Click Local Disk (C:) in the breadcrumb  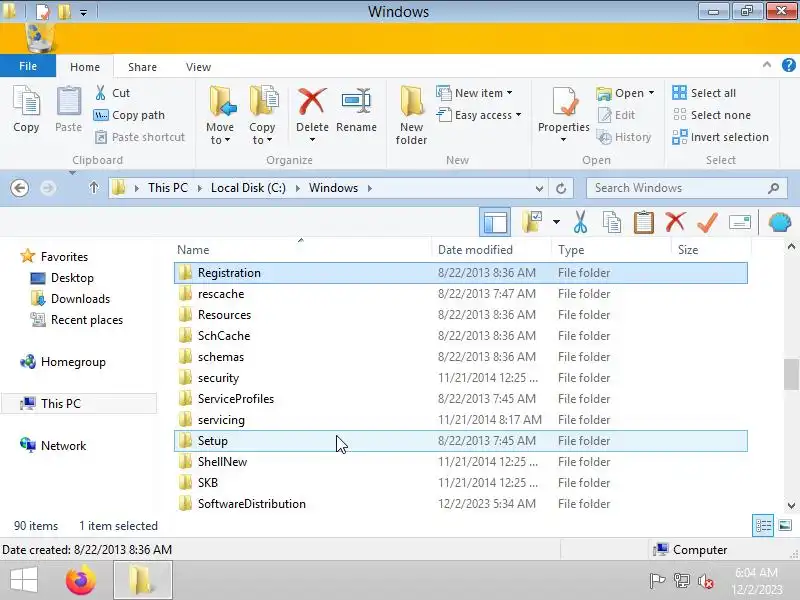[x=248, y=188]
